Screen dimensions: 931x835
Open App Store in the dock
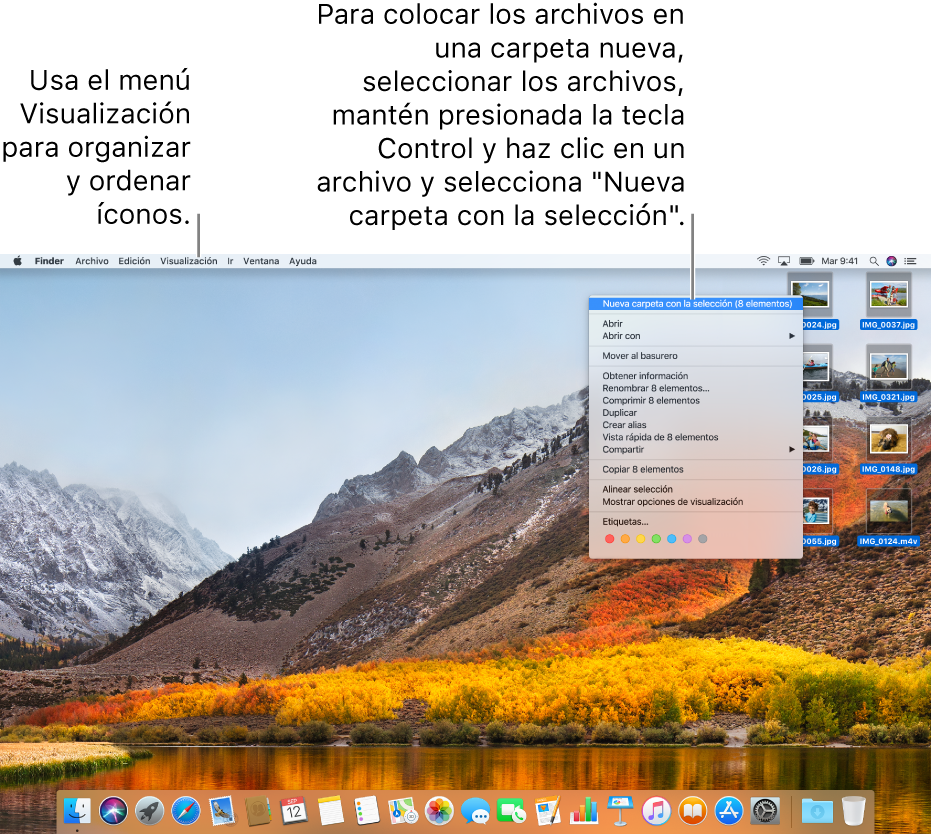click(x=729, y=811)
